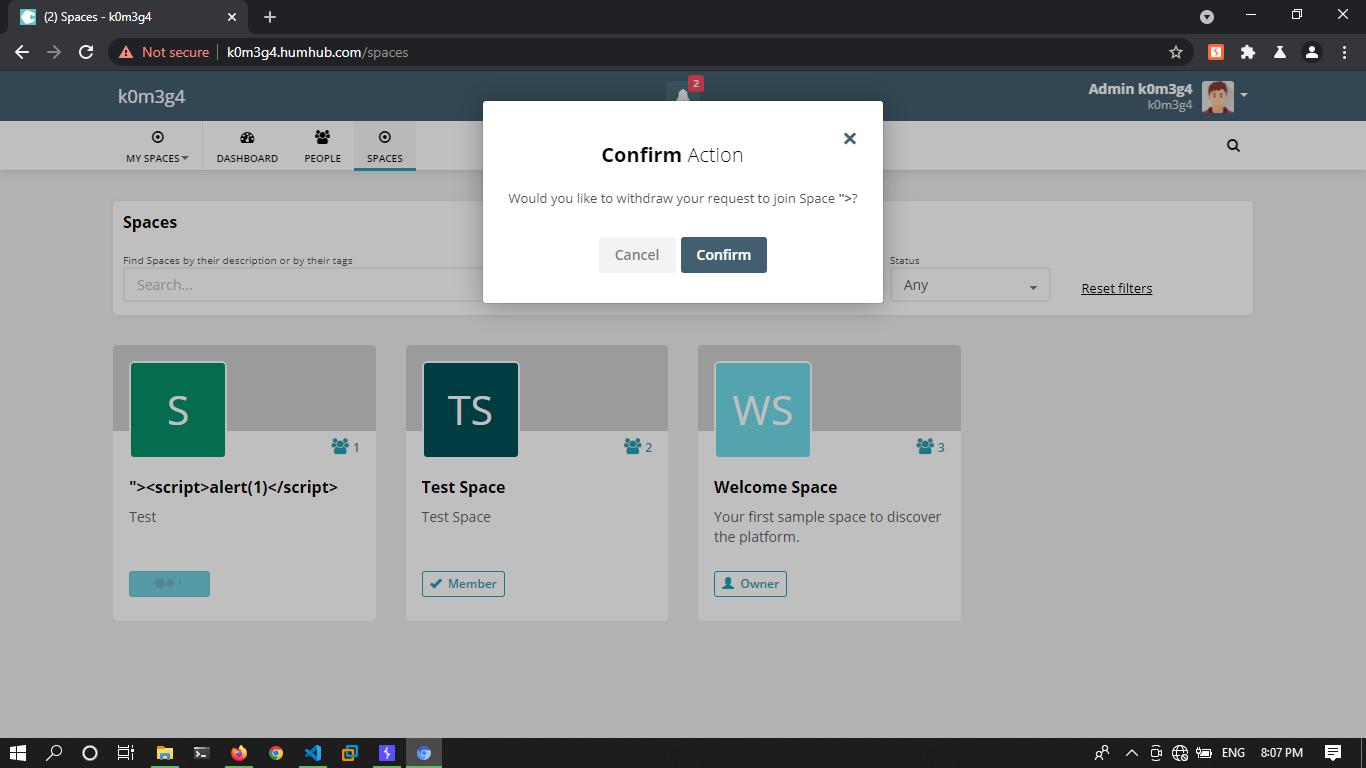This screenshot has width=1366, height=768.
Task: Open the WS Welcome Space thumbnail
Action: [x=762, y=410]
